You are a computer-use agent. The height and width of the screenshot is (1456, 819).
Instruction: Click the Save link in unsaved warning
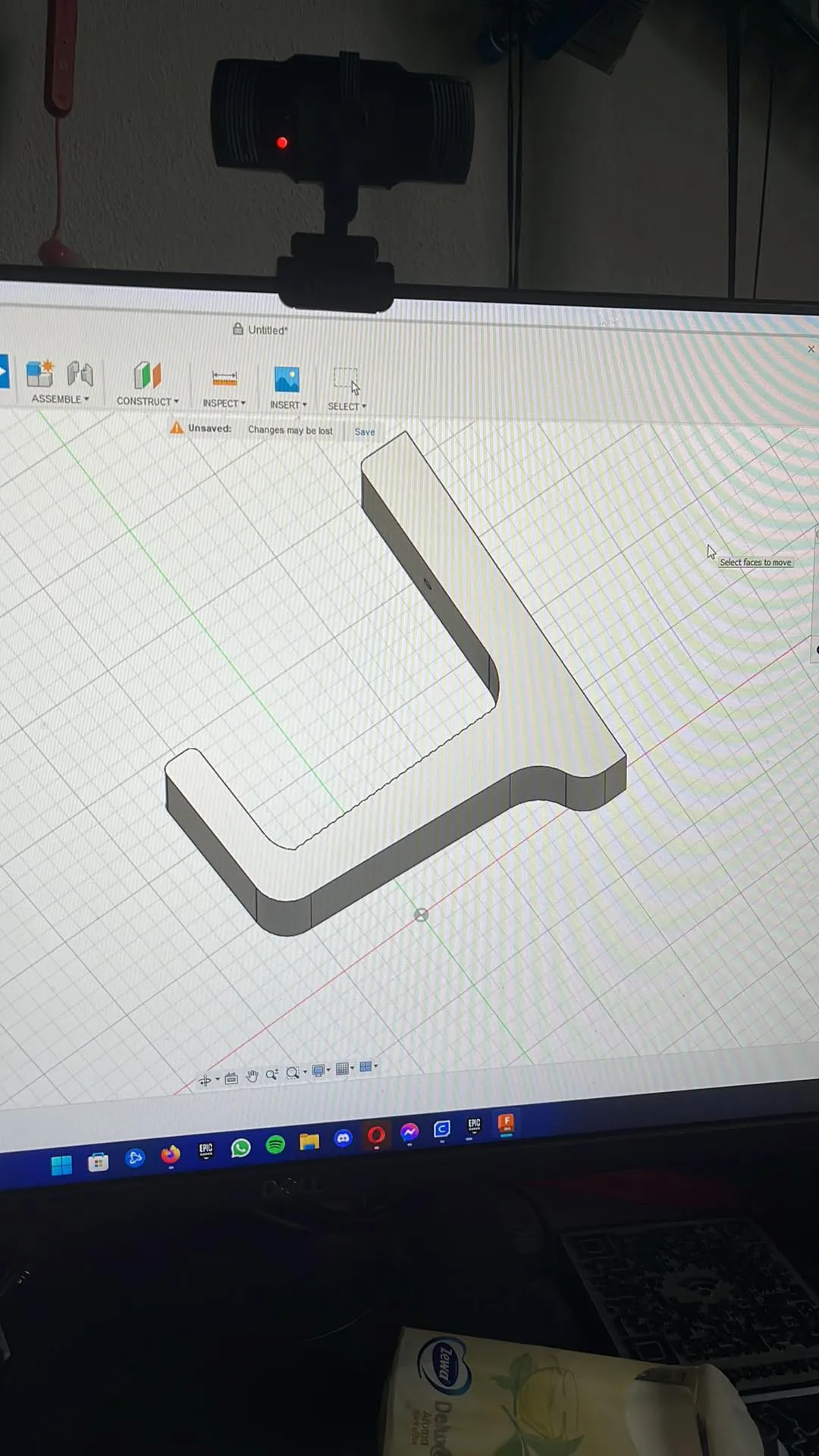tap(365, 431)
